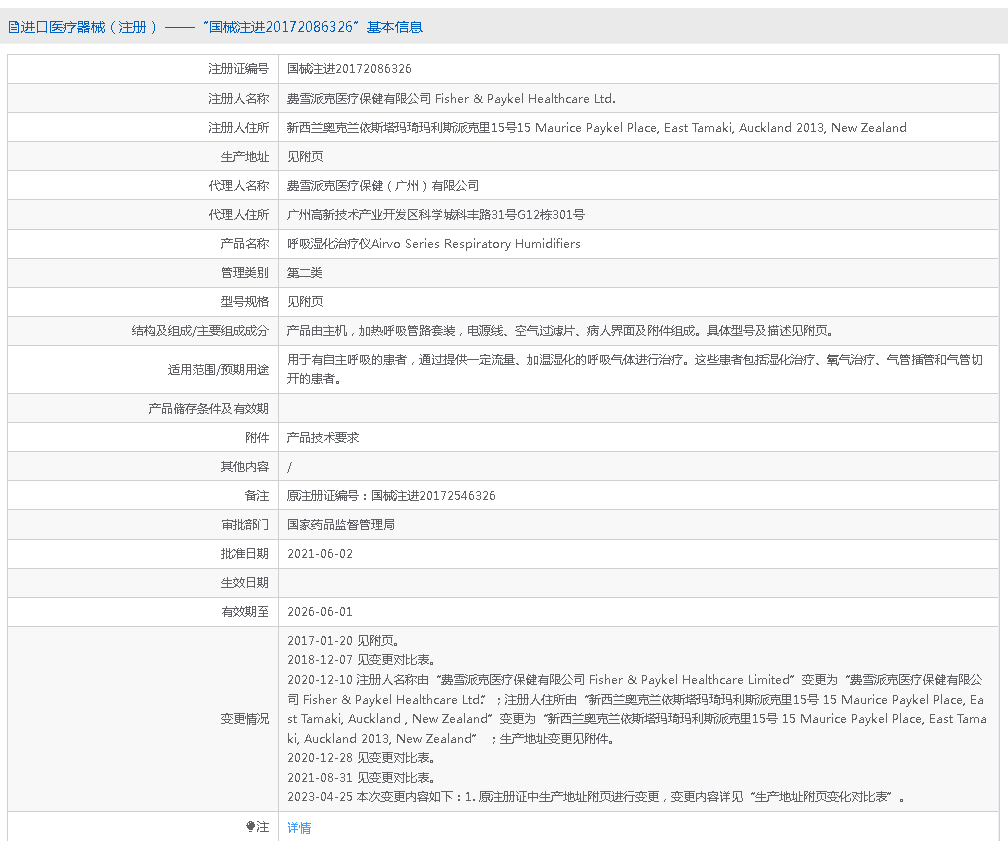Select the 产品名称 label
Image resolution: width=1008 pixels, height=841 pixels.
pyautogui.click(x=245, y=243)
